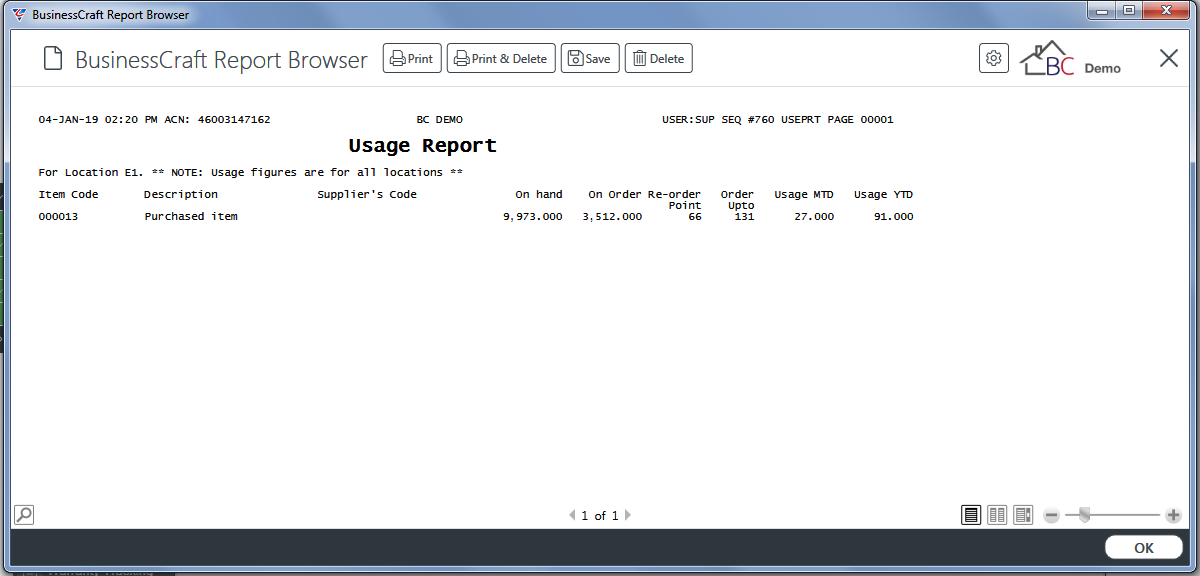This screenshot has width=1200, height=576.
Task: Click item code 000013
Action: pyautogui.click(x=58, y=216)
